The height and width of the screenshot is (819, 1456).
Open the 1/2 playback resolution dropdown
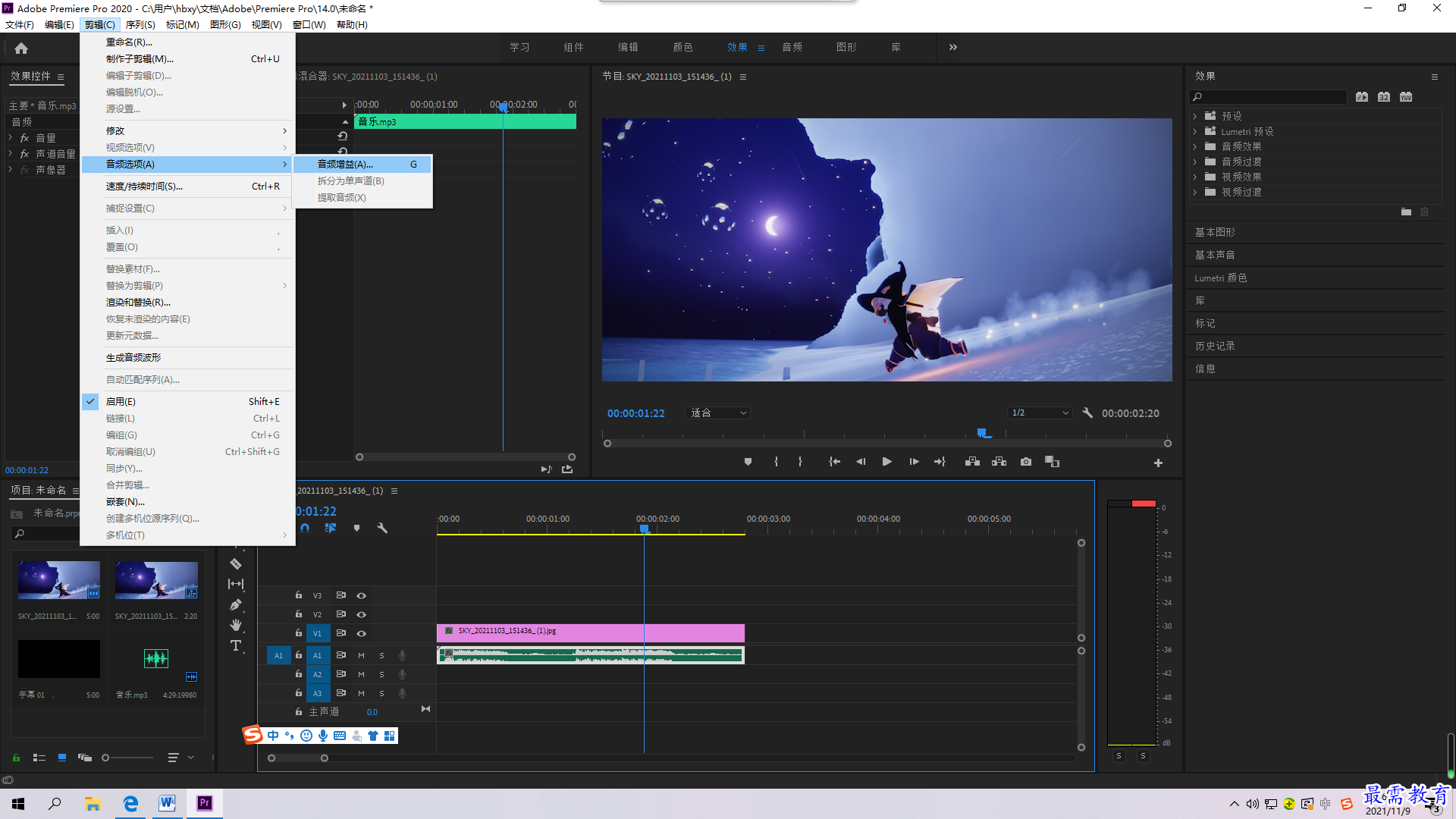point(1040,413)
